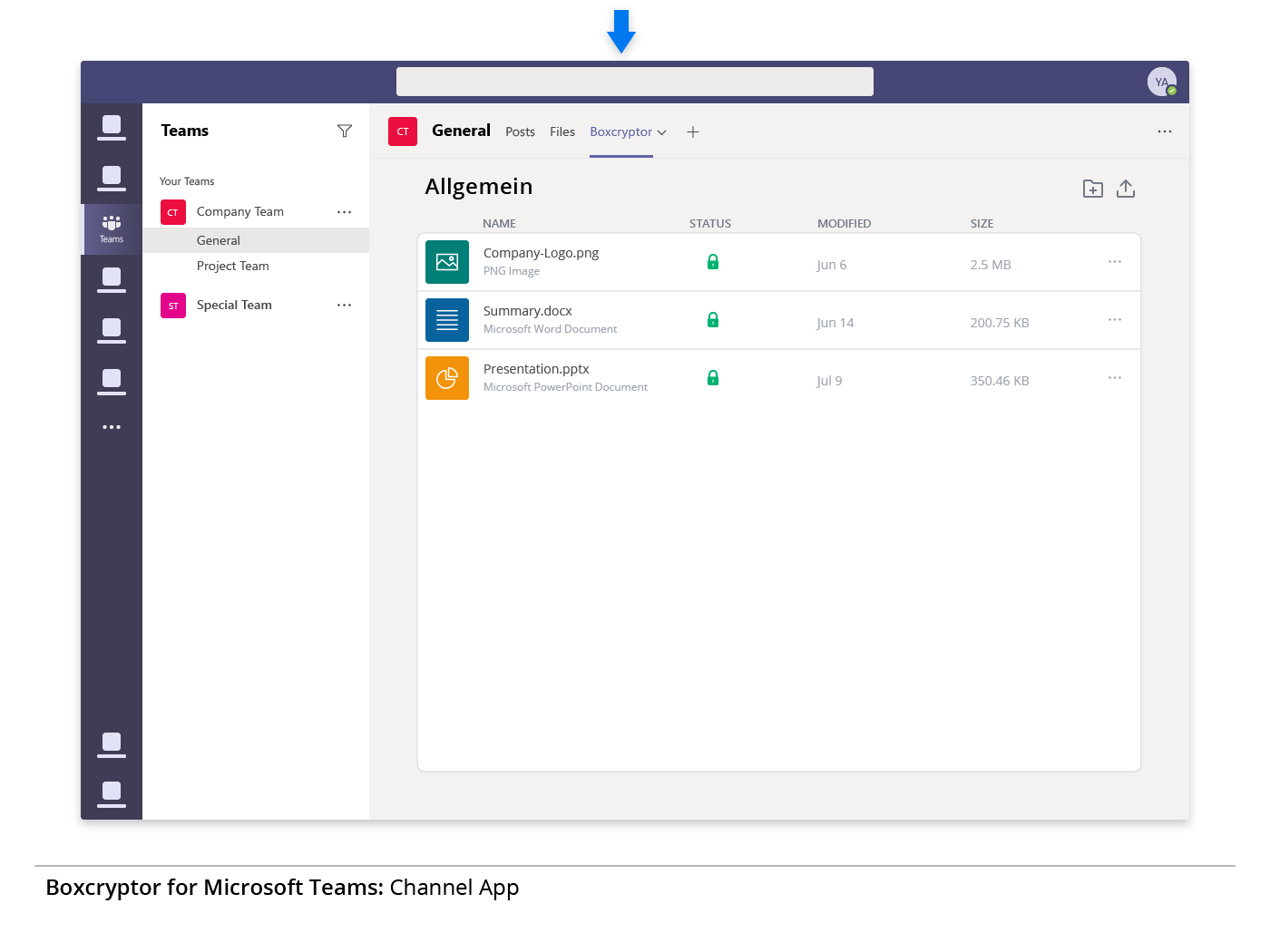Image resolution: width=1270 pixels, height=952 pixels.
Task: Open more options for Summary.docx row
Action: [1115, 320]
